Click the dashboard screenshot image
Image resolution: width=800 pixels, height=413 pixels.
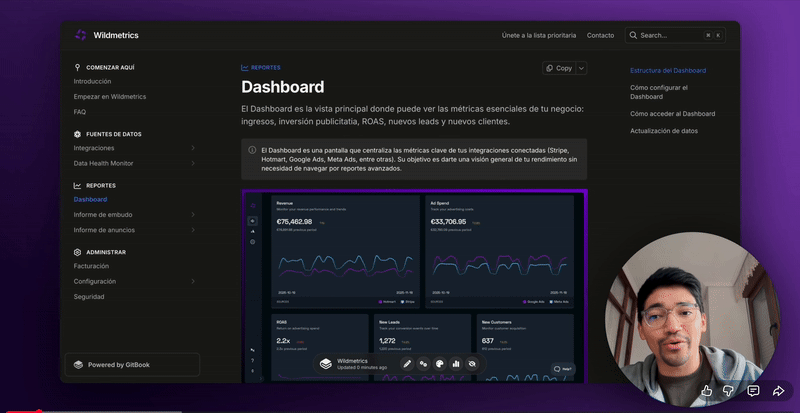tap(414, 286)
